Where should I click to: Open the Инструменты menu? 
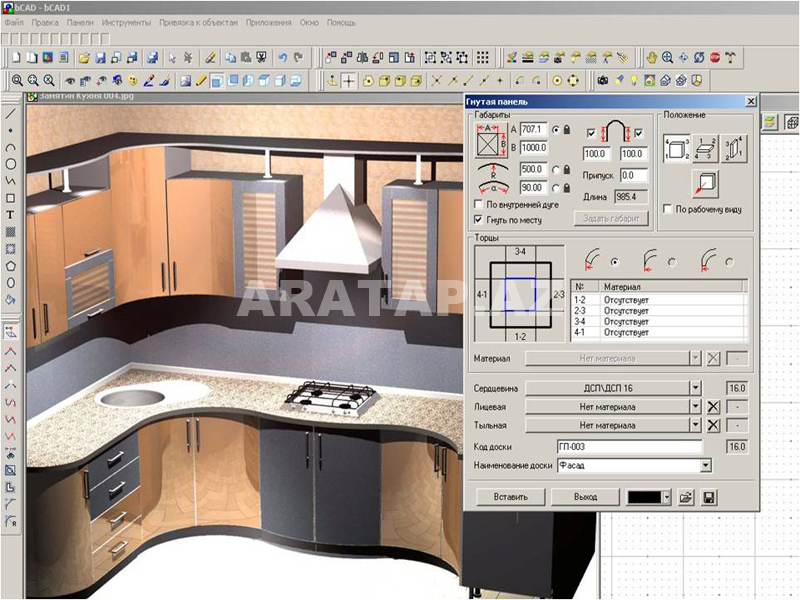(126, 23)
